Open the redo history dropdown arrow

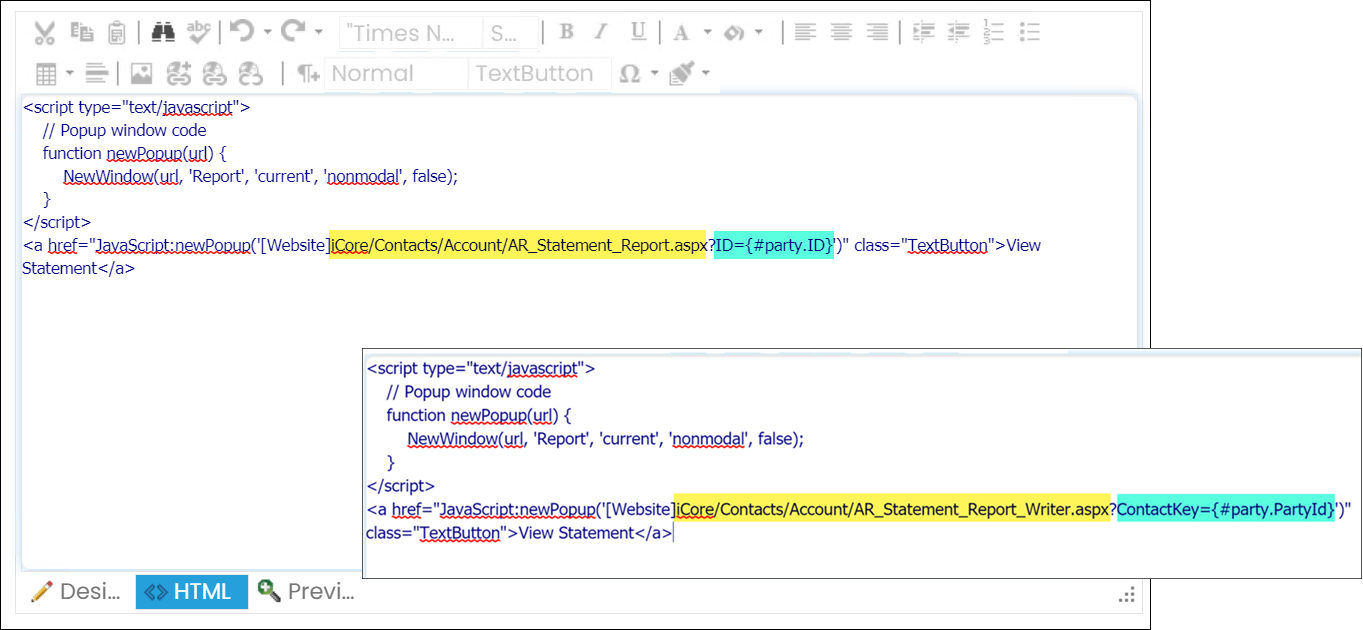click(319, 33)
